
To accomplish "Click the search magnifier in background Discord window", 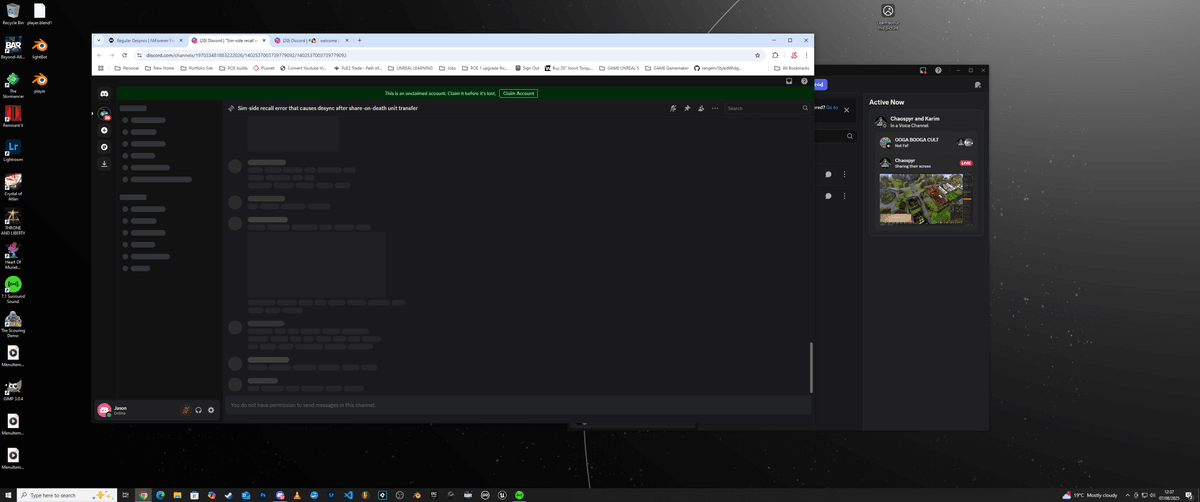I will click(850, 136).
